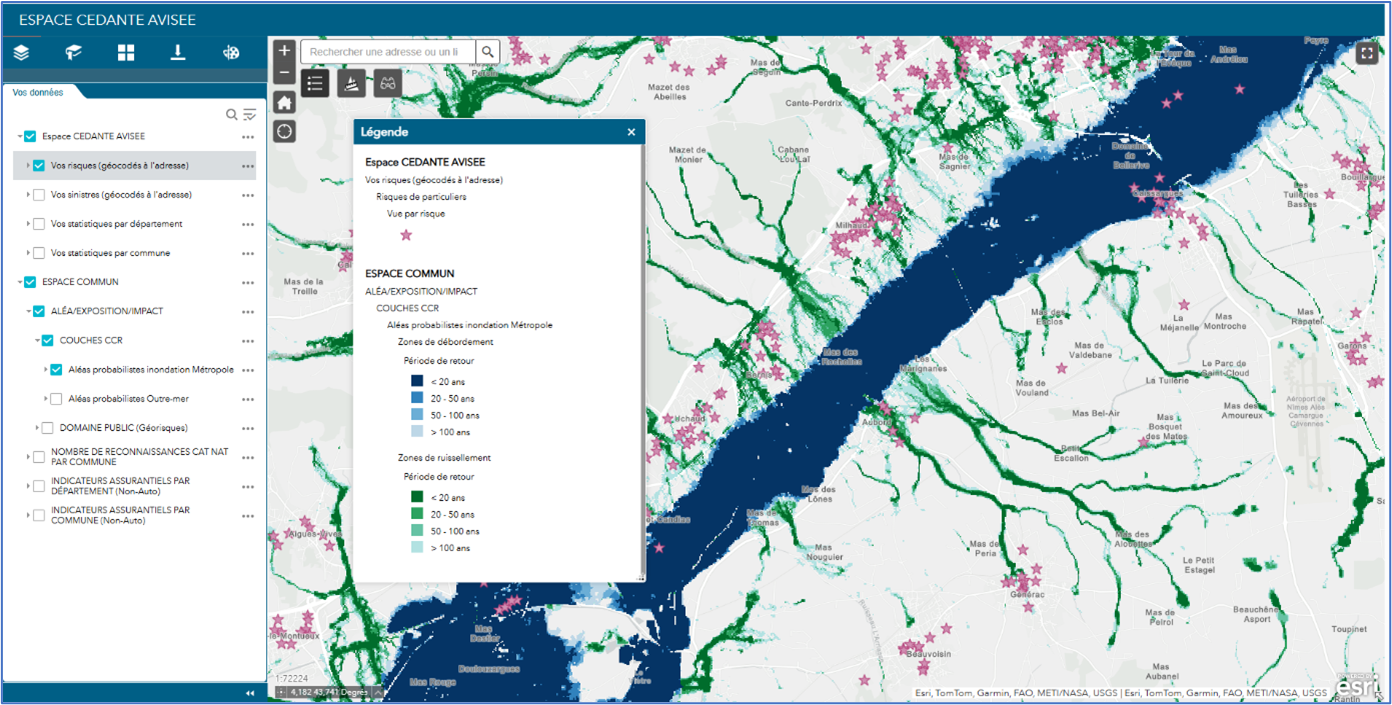Image resolution: width=1392 pixels, height=705 pixels.
Task: Click the download icon in header
Action: point(178,53)
